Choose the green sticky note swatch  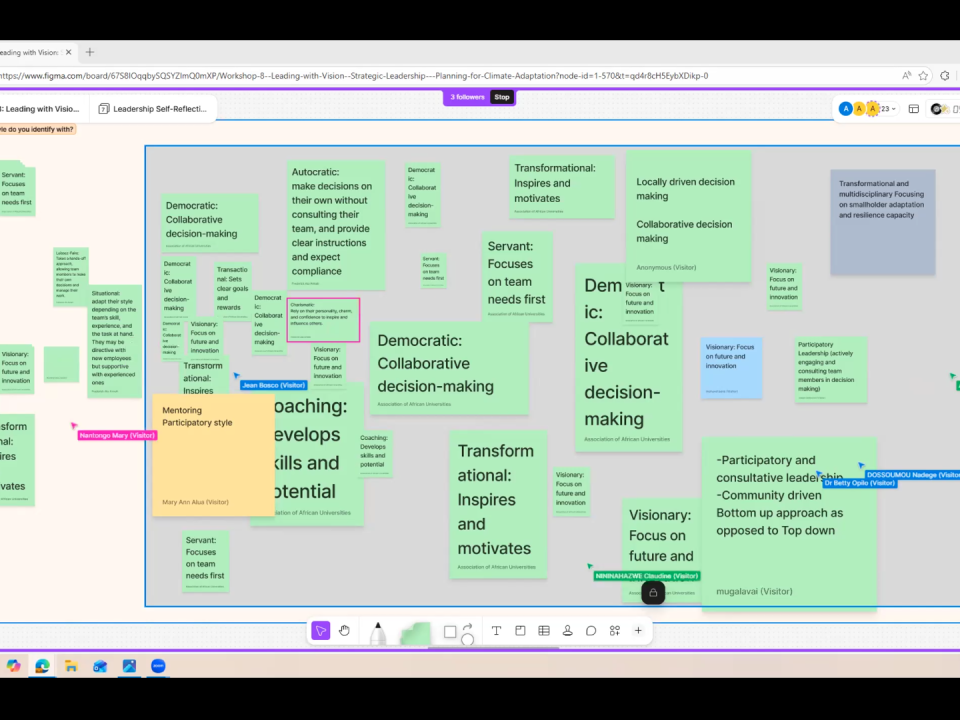(x=415, y=633)
